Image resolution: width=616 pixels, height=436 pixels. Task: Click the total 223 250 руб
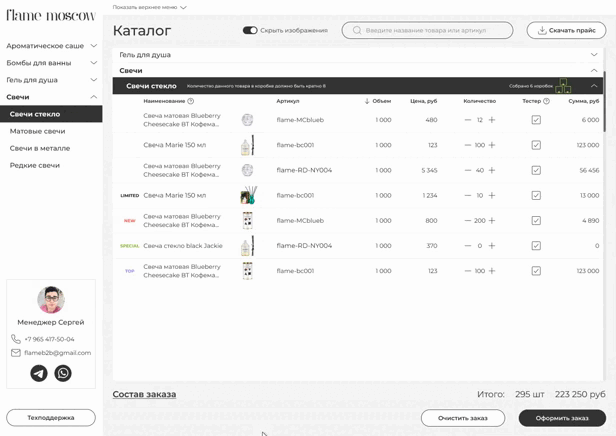tap(580, 394)
